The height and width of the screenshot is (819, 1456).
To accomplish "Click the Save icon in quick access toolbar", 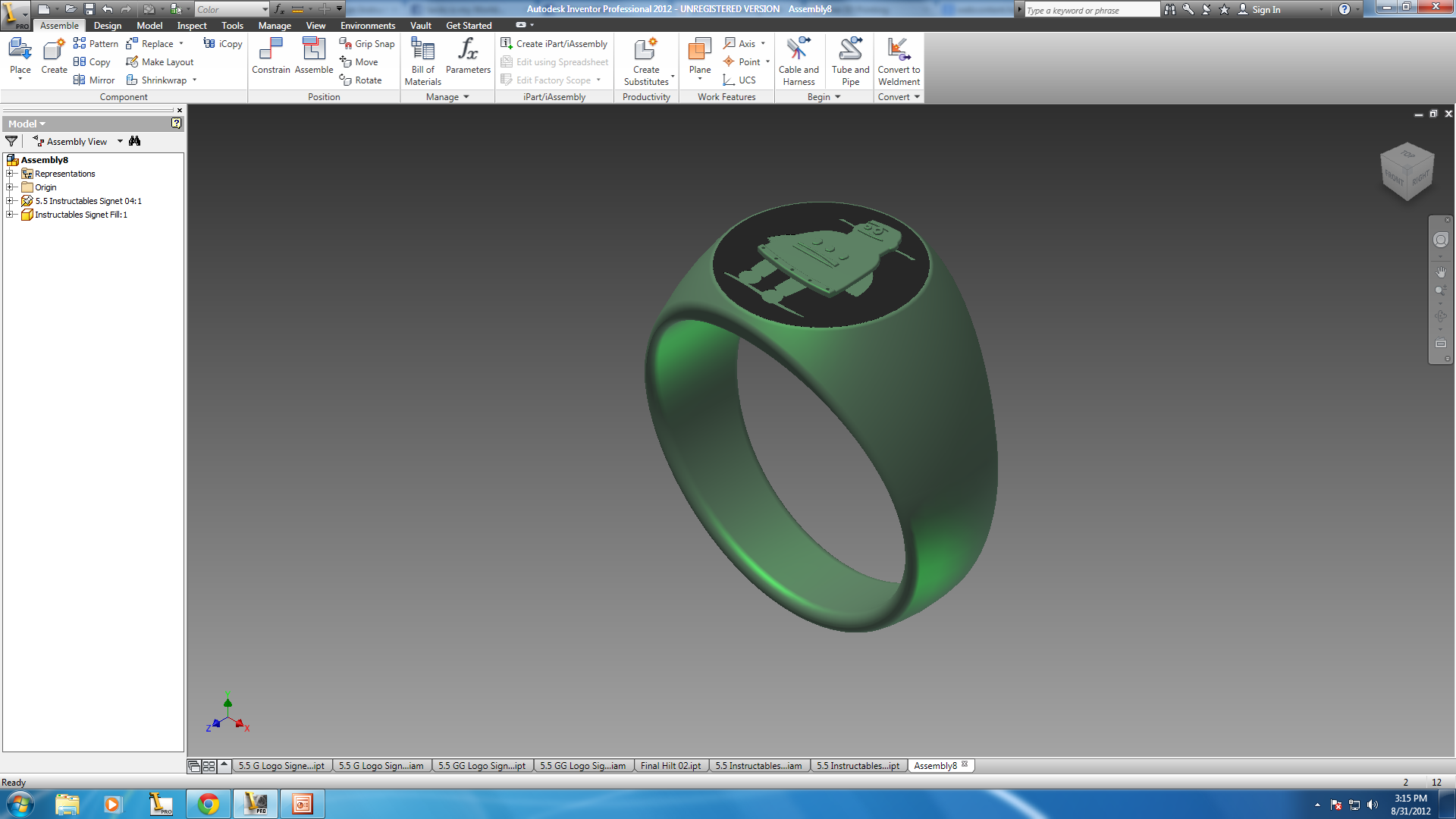I will (89, 9).
